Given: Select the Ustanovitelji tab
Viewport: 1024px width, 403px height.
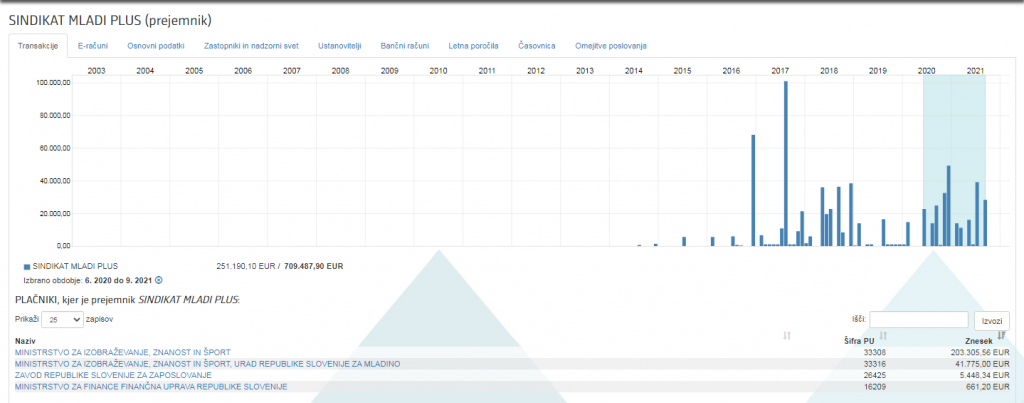Looking at the screenshot, I should [339, 46].
